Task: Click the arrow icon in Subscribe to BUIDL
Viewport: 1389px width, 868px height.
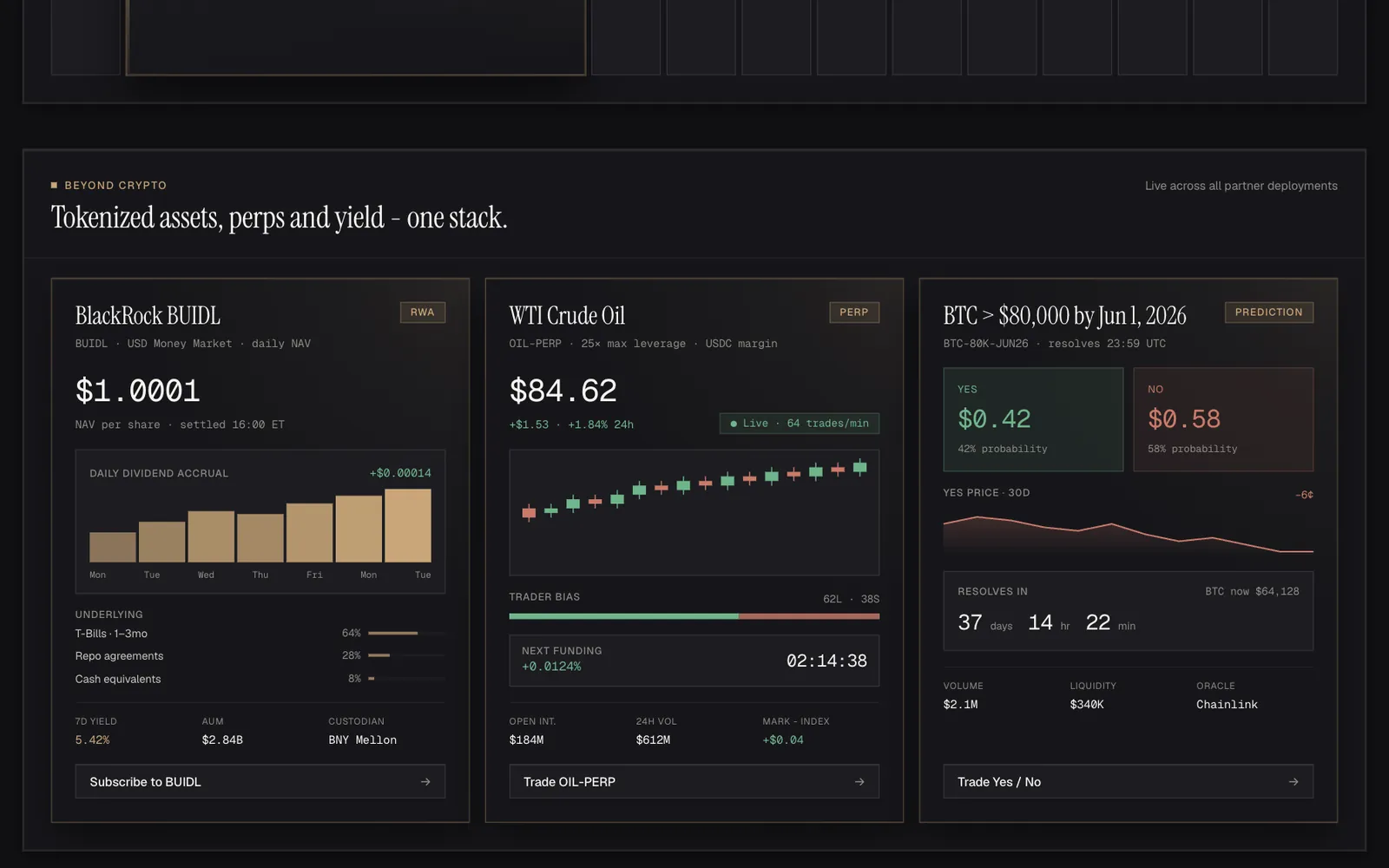Action: pyautogui.click(x=425, y=782)
